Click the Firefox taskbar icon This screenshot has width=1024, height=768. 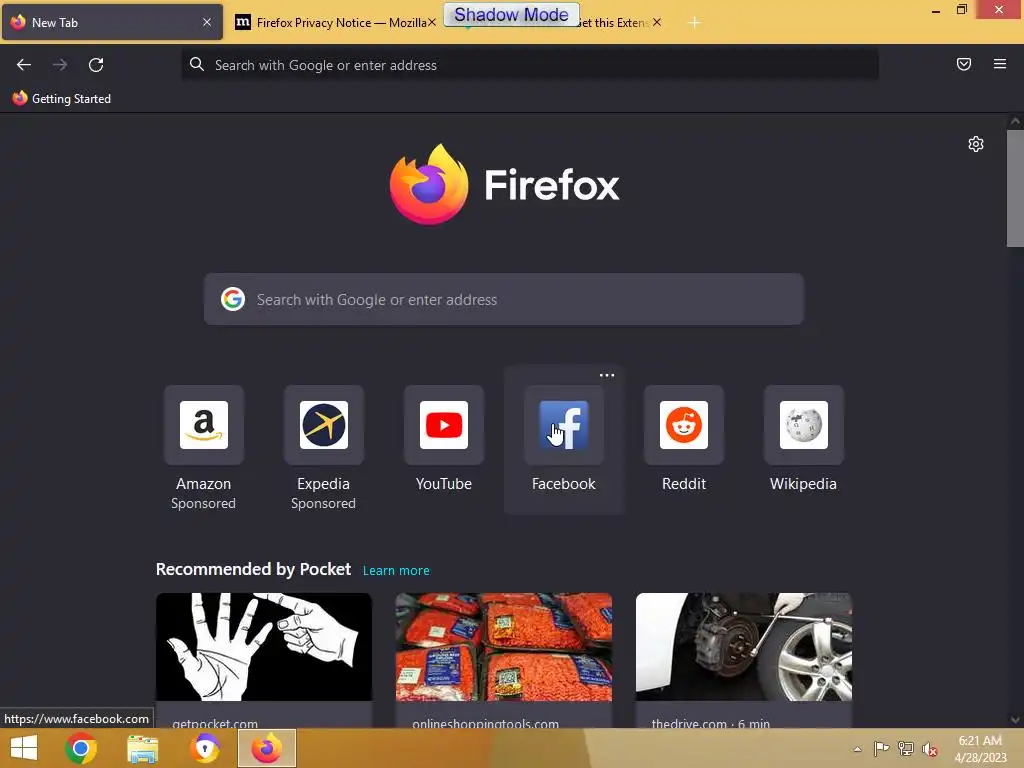(x=266, y=748)
